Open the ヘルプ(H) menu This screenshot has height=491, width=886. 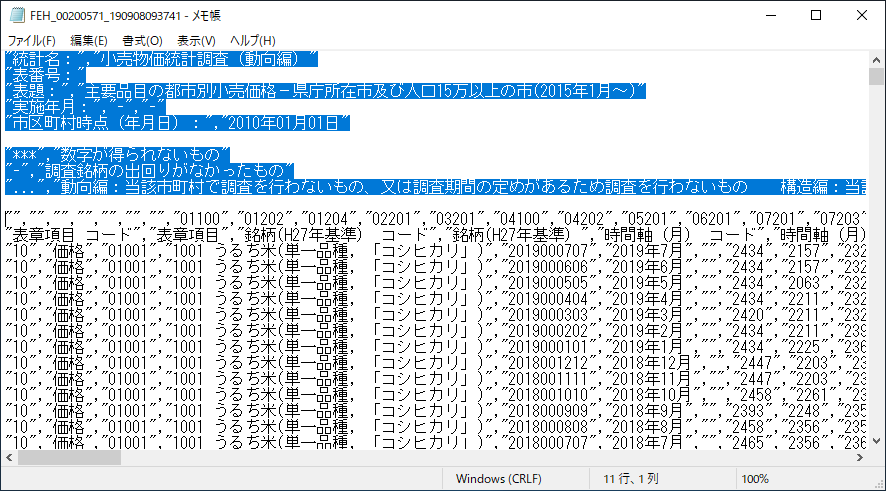pos(252,40)
